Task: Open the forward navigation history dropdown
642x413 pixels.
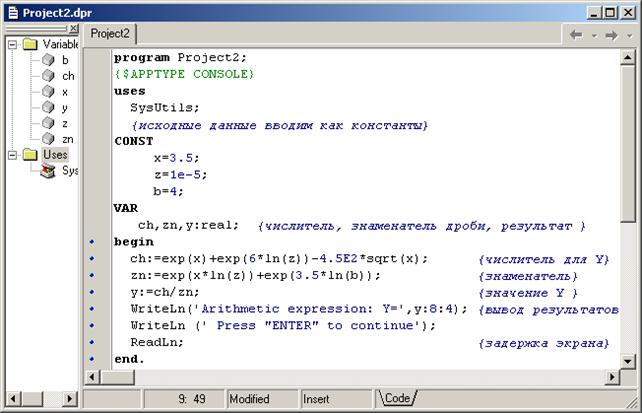Action: point(630,36)
